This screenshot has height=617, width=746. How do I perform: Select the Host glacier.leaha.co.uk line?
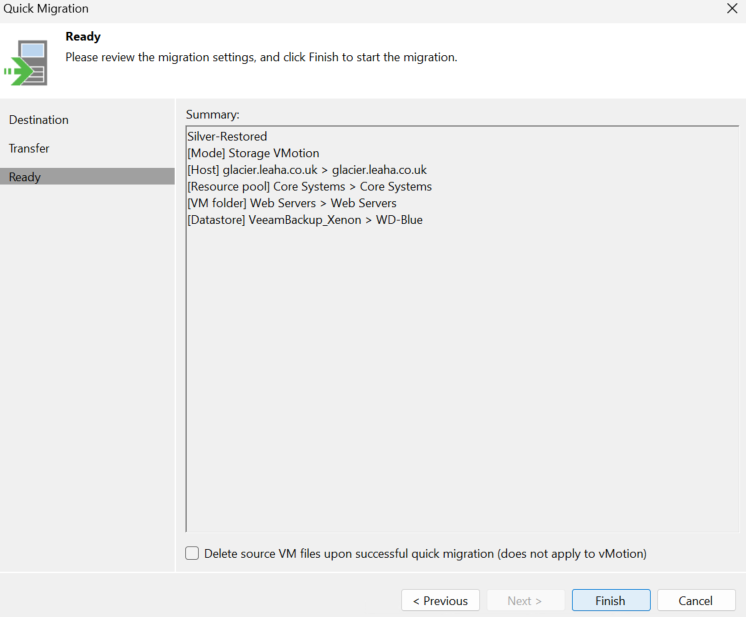click(307, 170)
